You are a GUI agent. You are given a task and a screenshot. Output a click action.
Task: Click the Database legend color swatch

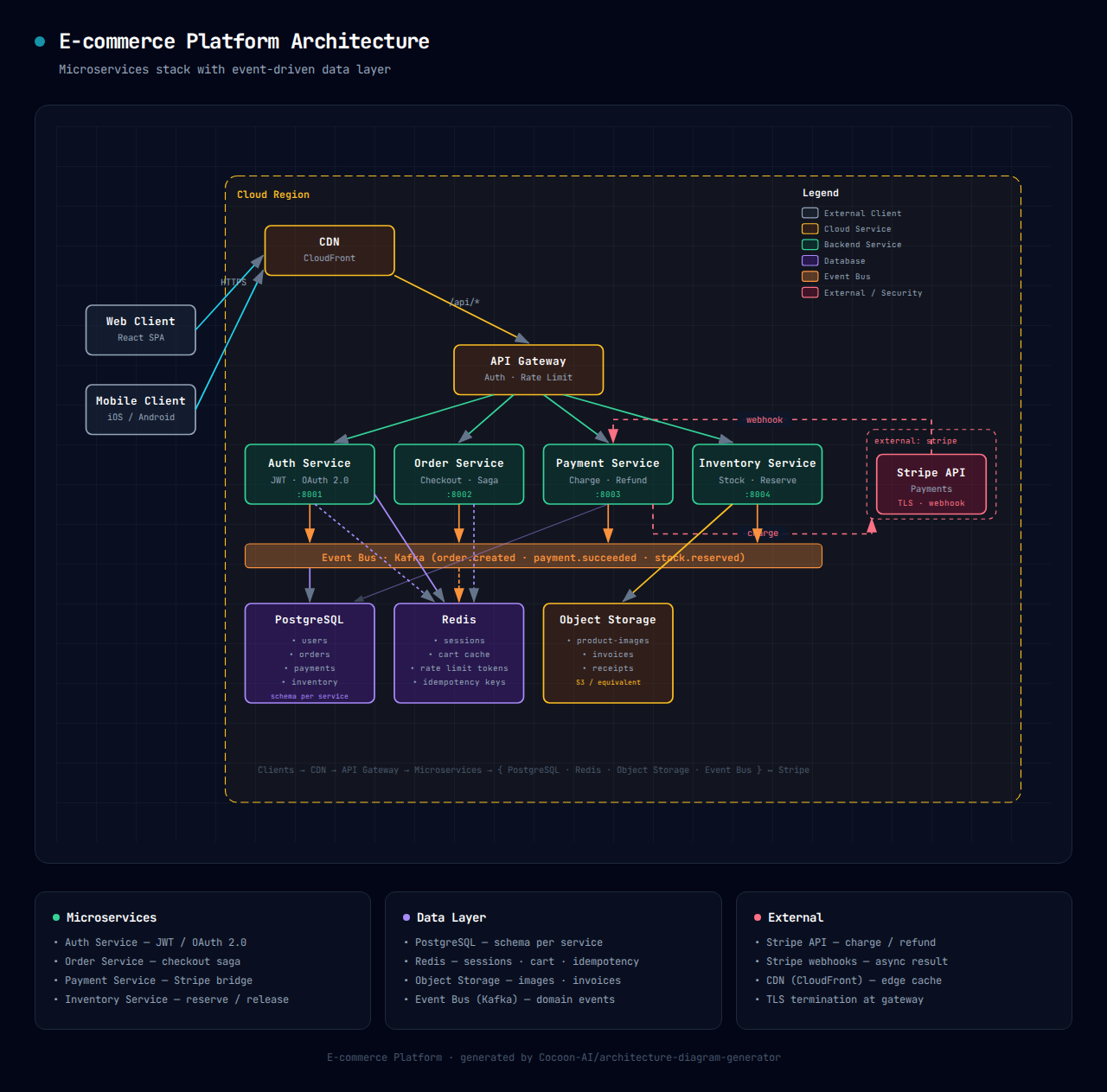(809, 260)
